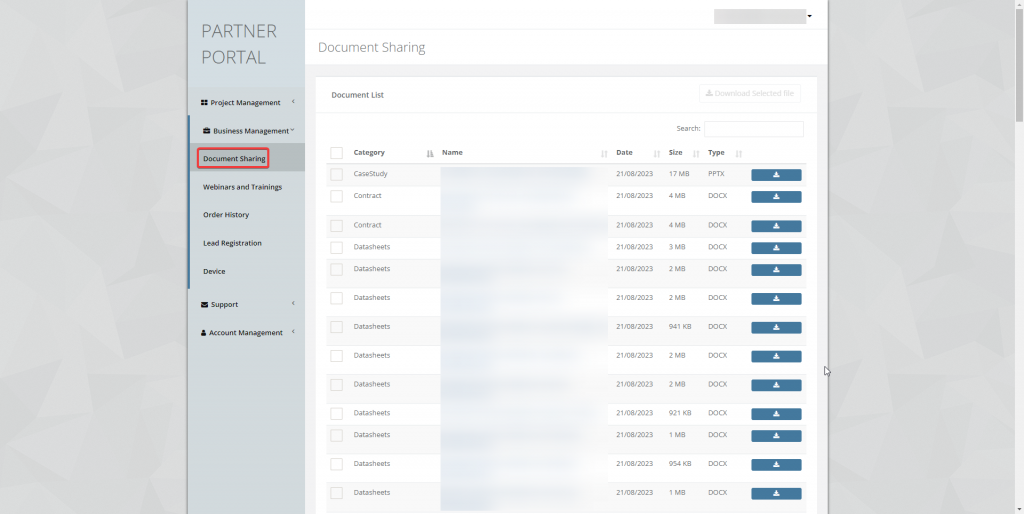The height and width of the screenshot is (514, 1024).
Task: Go to Lead Registration
Action: pos(232,243)
